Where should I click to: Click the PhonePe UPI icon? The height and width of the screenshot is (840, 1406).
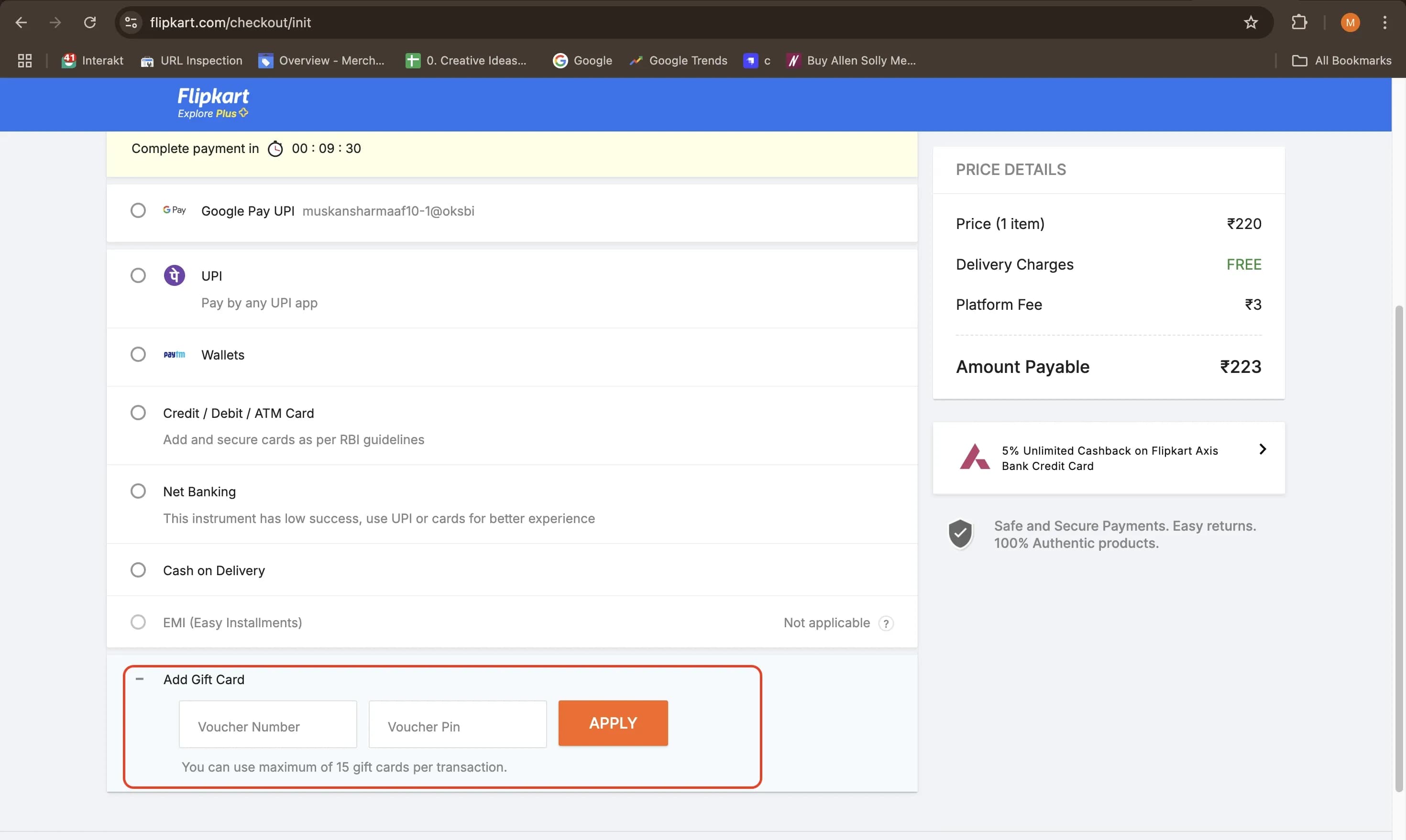pyautogui.click(x=175, y=275)
